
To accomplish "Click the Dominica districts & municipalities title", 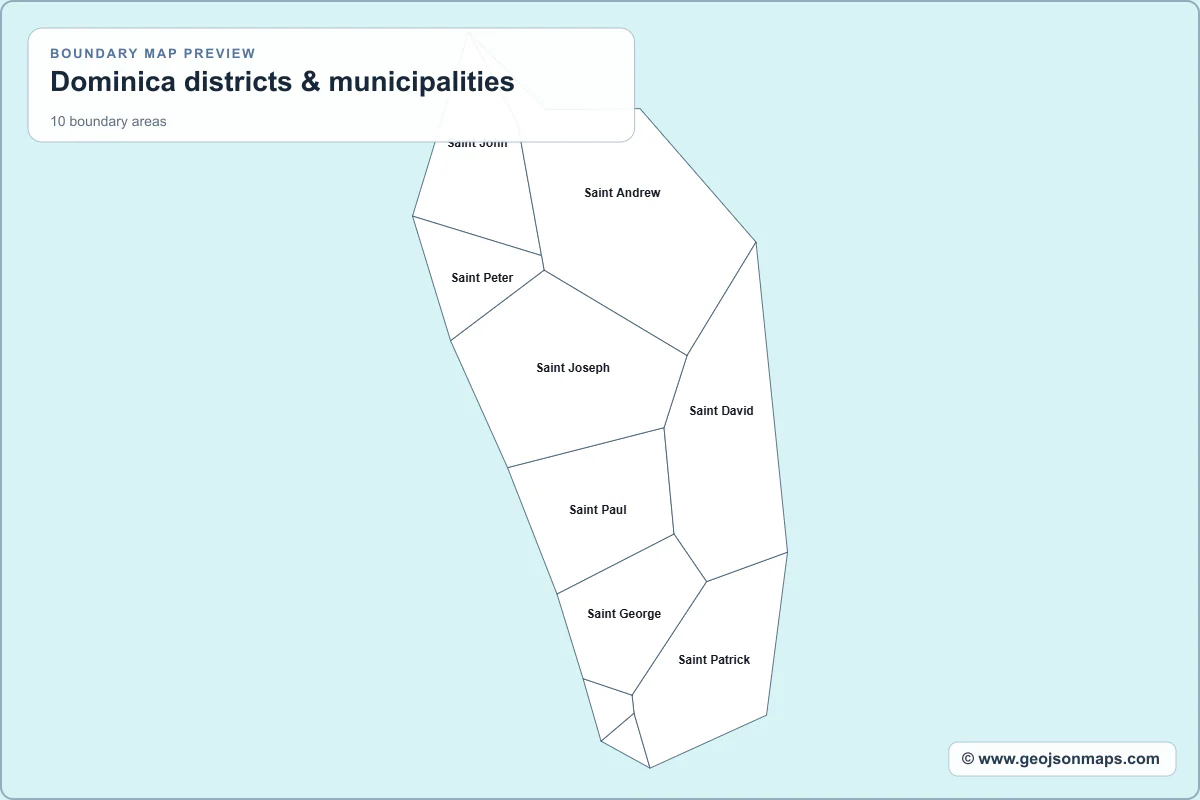I will [282, 82].
